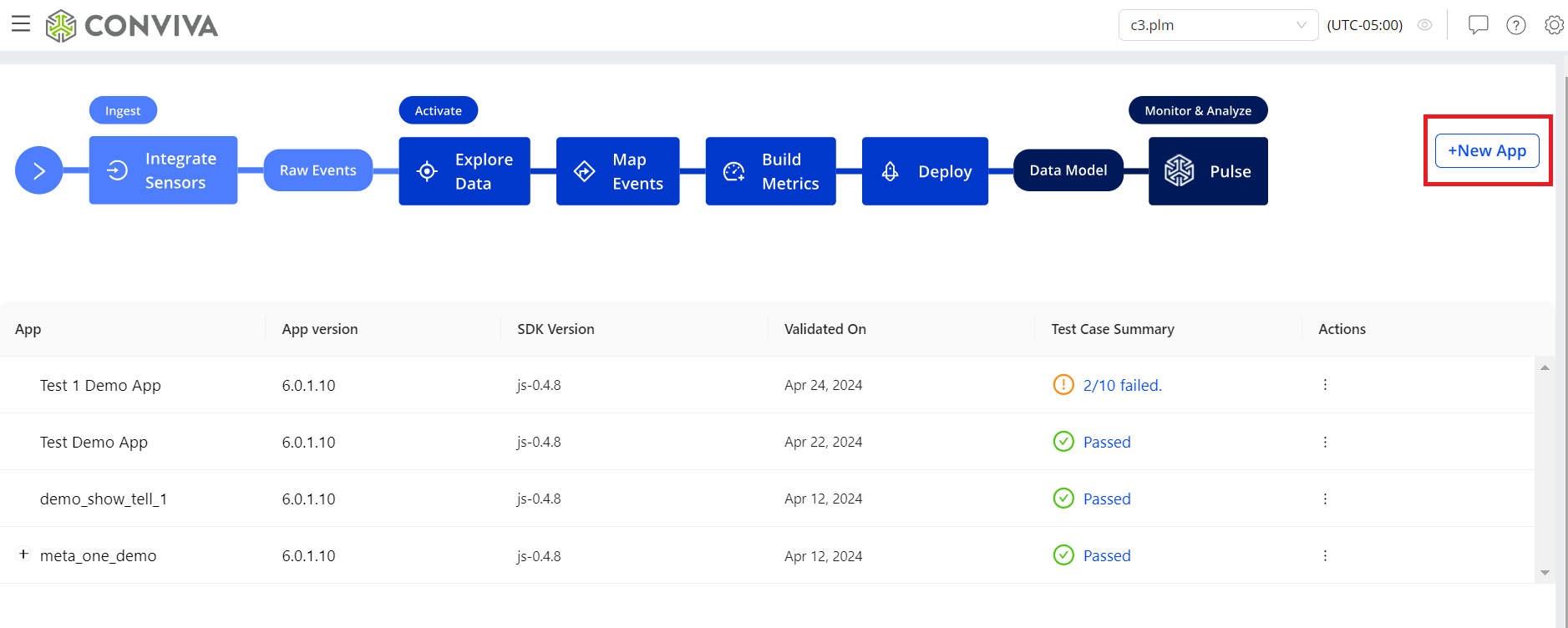Open the hamburger navigation menu
This screenshot has width=1568, height=628.
pyautogui.click(x=21, y=23)
